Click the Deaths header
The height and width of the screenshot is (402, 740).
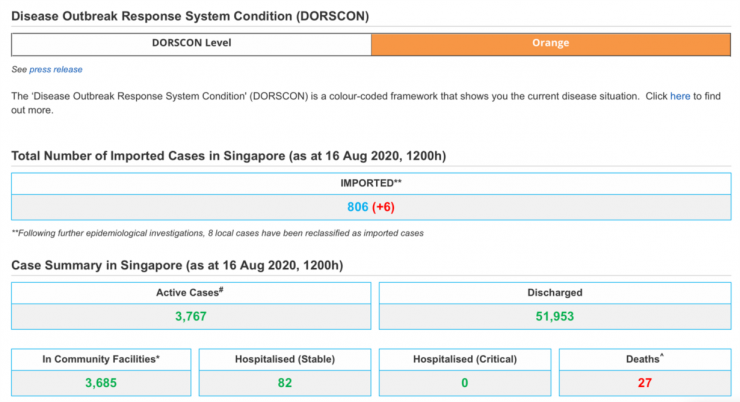644,359
